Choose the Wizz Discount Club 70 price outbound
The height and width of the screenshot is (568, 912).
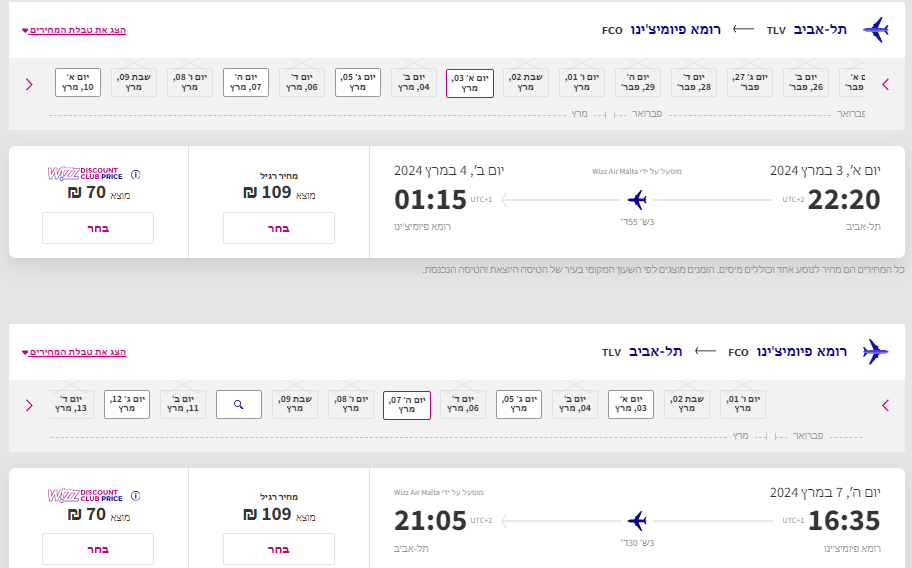pos(98,228)
